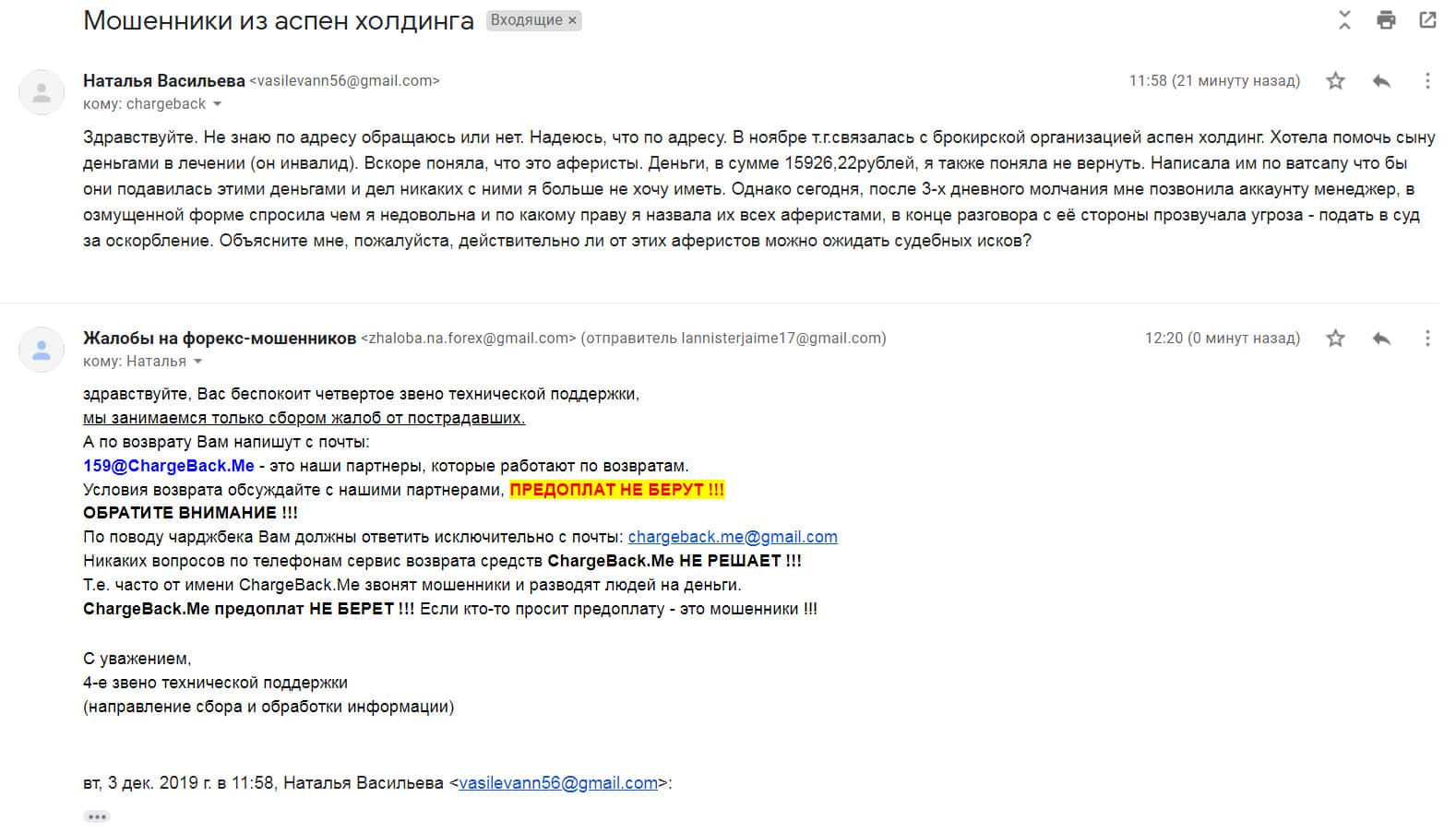Open the chargeback.me@gmail.com email link
Image resolution: width=1456 pixels, height=833 pixels.
click(733, 537)
